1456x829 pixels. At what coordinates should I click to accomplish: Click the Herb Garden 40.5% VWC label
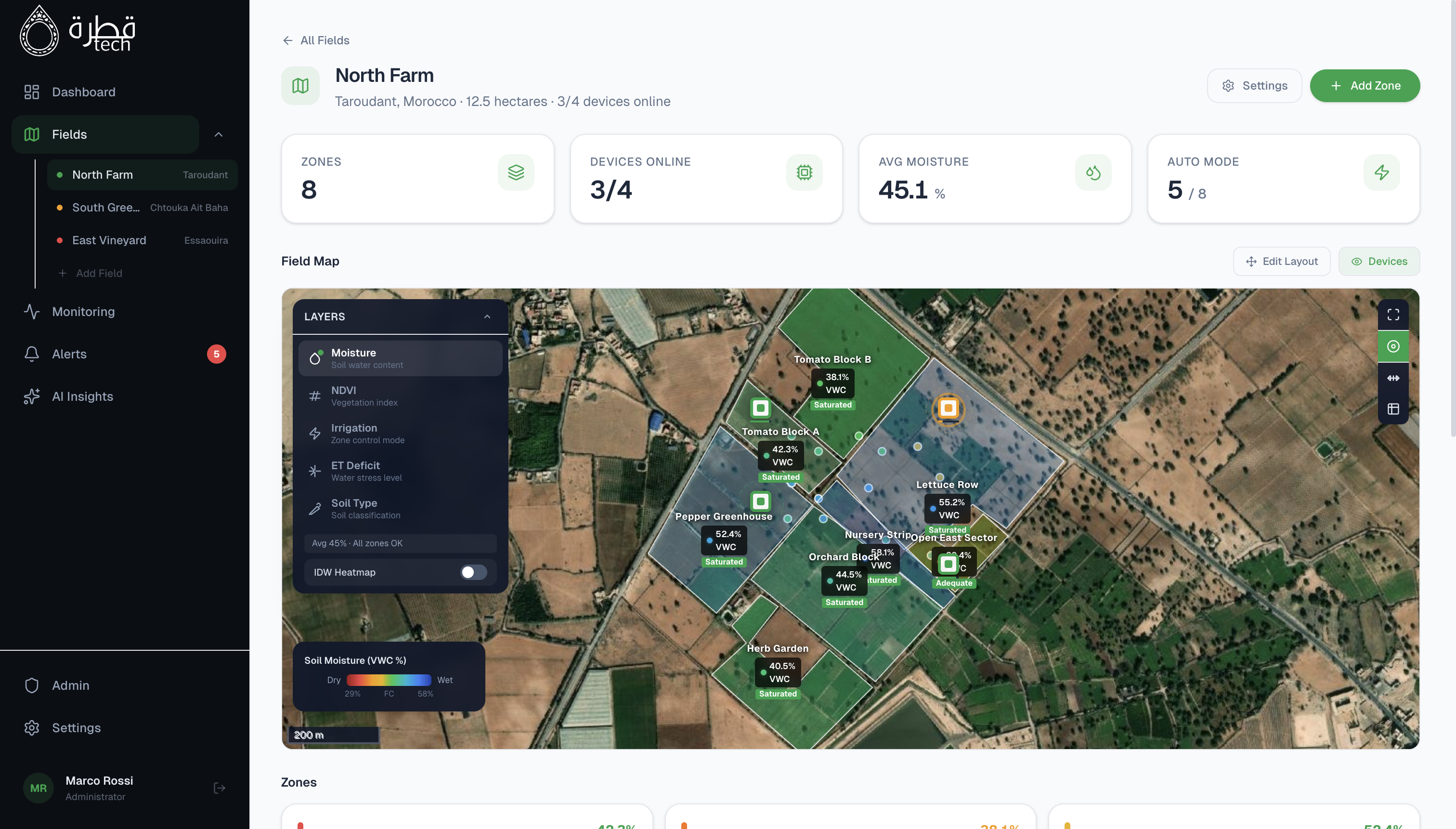[778, 672]
